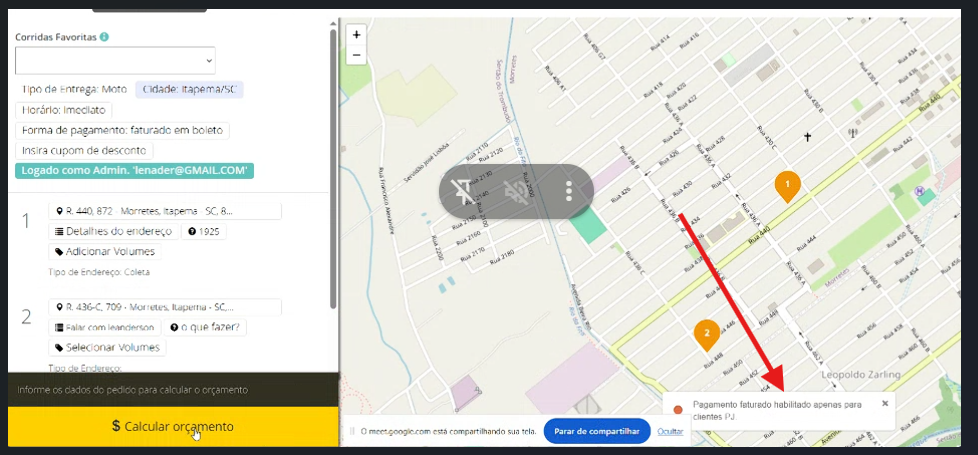Image resolution: width=978 pixels, height=455 pixels.
Task: Open Detalhes do endereço for stop 1
Action: [x=114, y=232]
